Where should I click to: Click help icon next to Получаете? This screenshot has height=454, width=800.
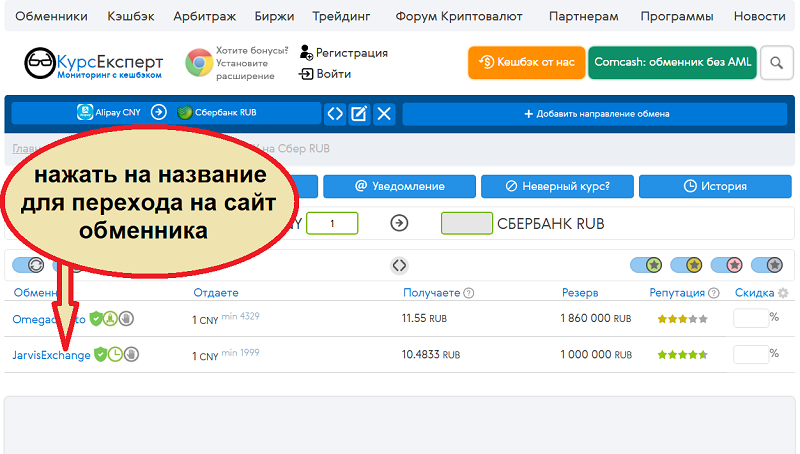[x=469, y=293]
